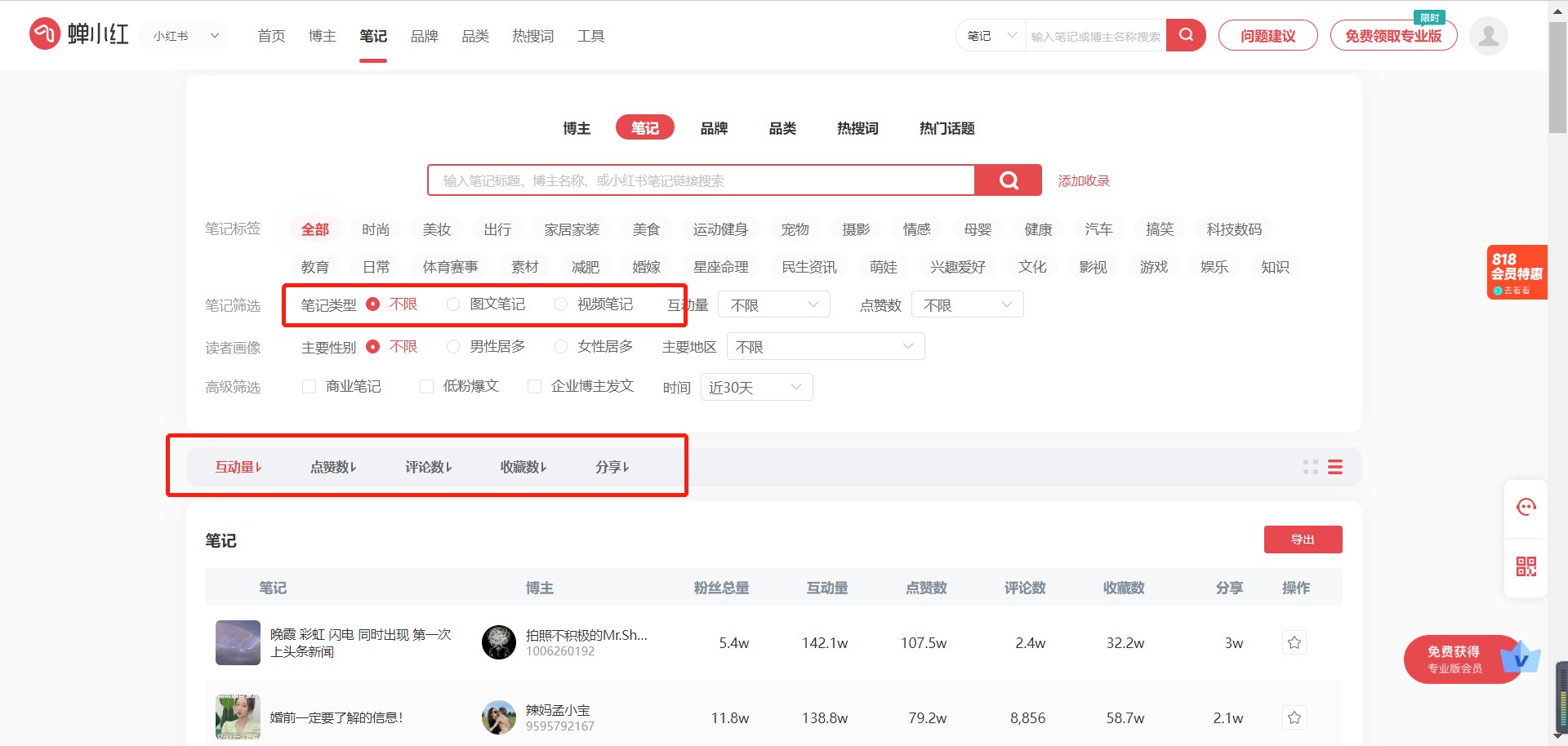Switch to 博主 search tab
The height and width of the screenshot is (746, 1568).
coord(577,128)
